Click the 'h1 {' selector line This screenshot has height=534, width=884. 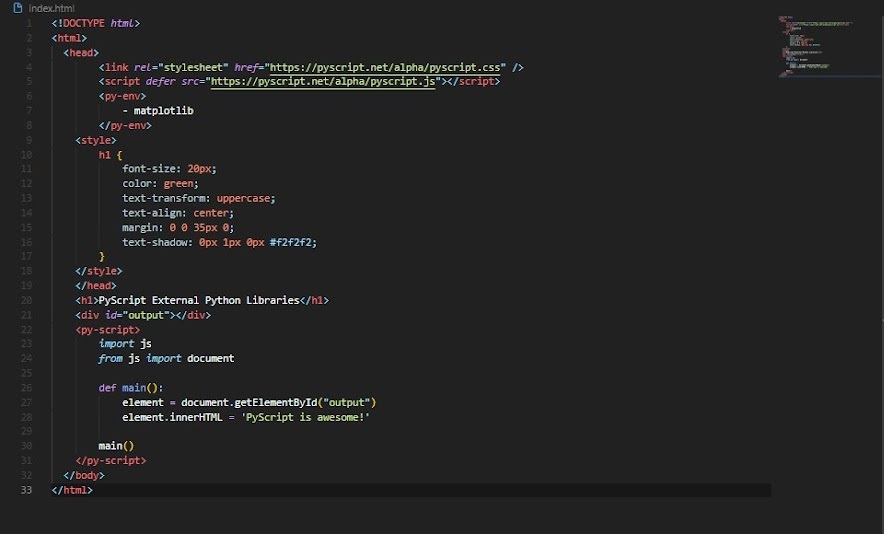click(110, 155)
